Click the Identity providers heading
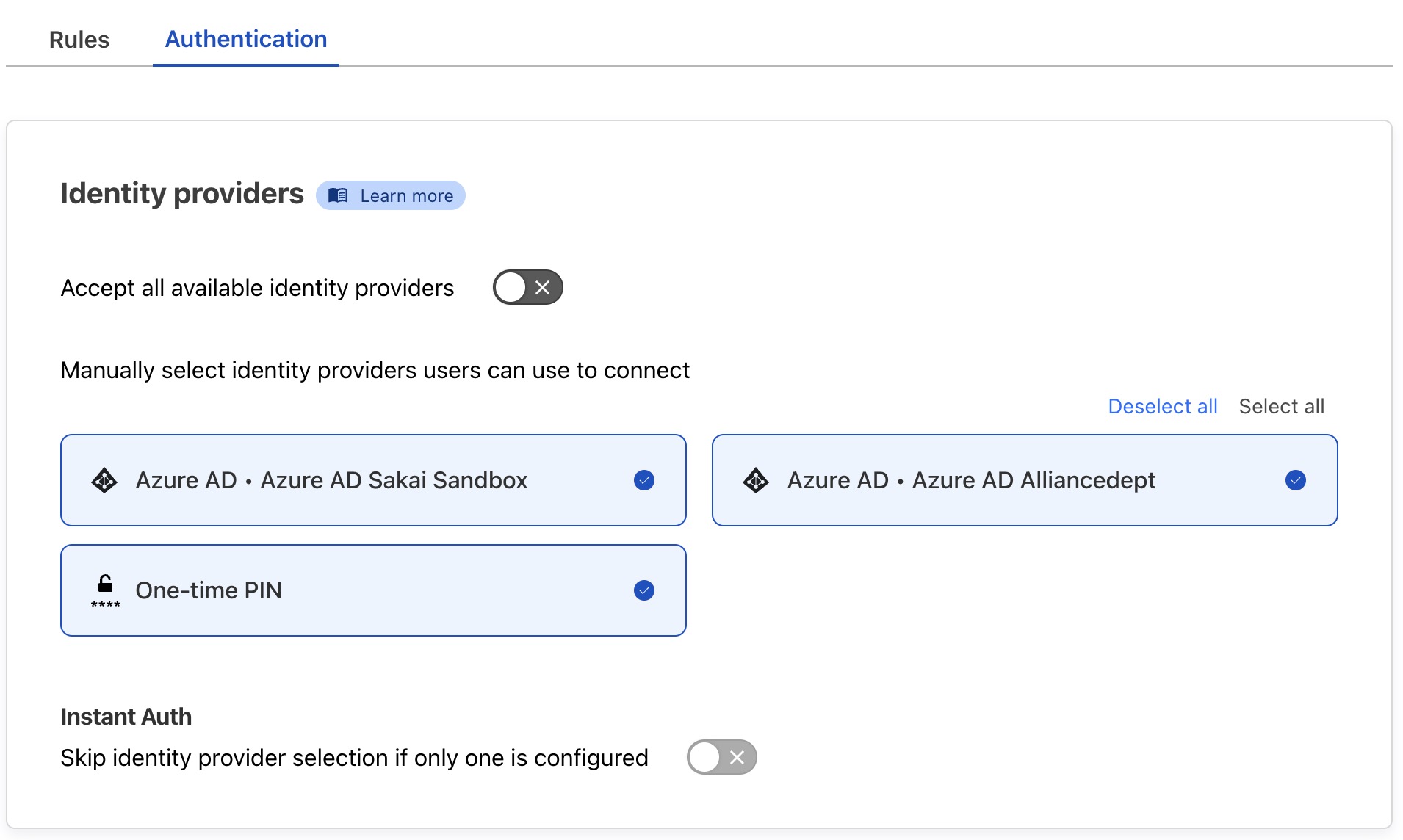Screen dimensions: 1403x840 182,194
